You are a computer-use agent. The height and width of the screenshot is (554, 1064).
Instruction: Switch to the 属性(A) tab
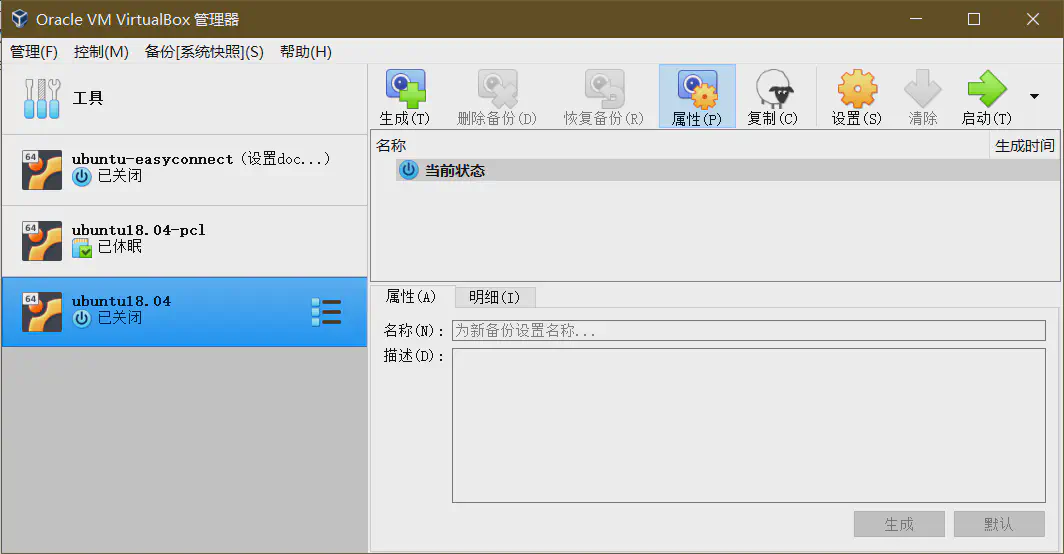pos(411,297)
